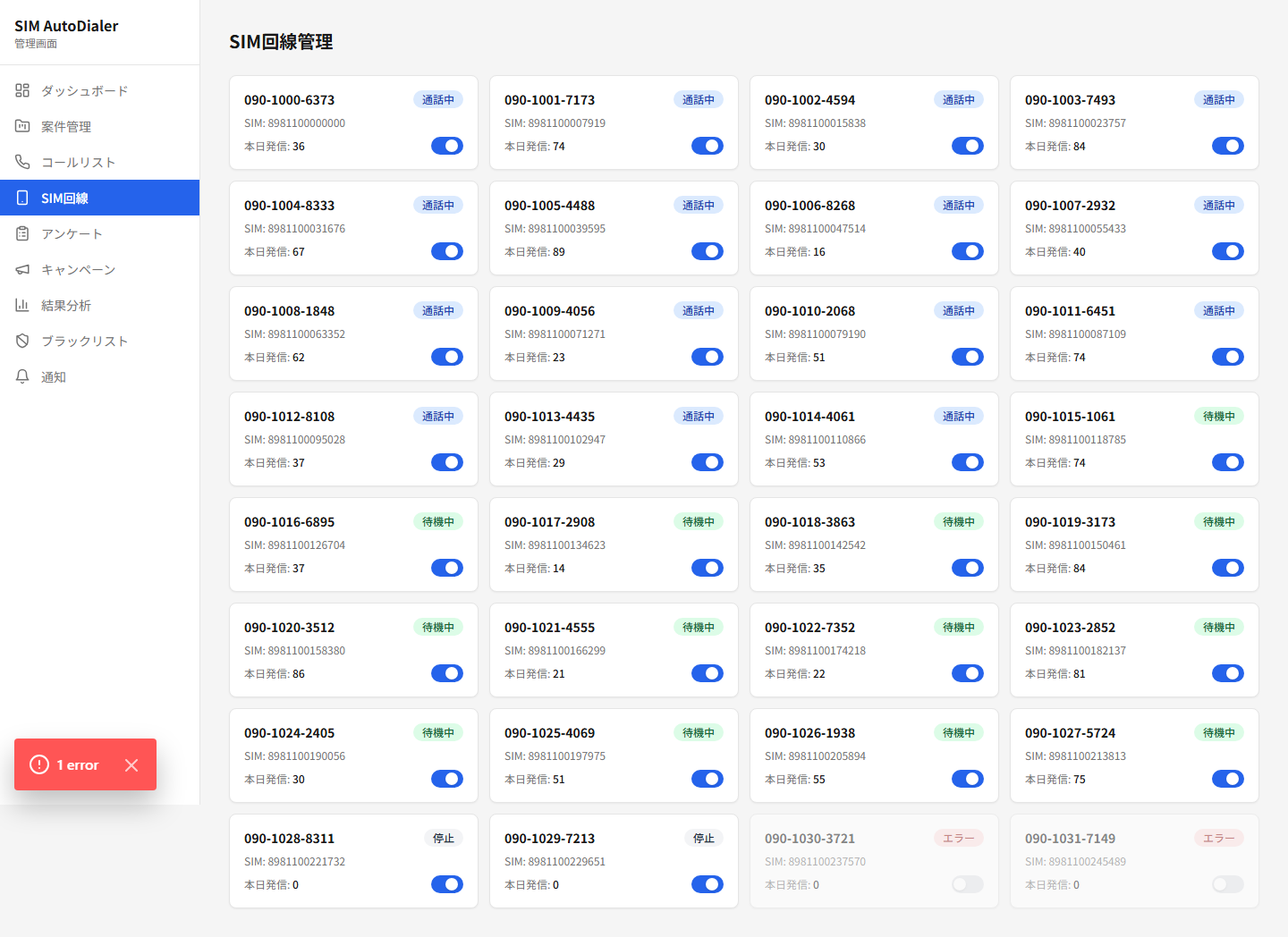Click 待機中 badge on 090-1016-6895
The width and height of the screenshot is (1288, 937).
click(438, 522)
